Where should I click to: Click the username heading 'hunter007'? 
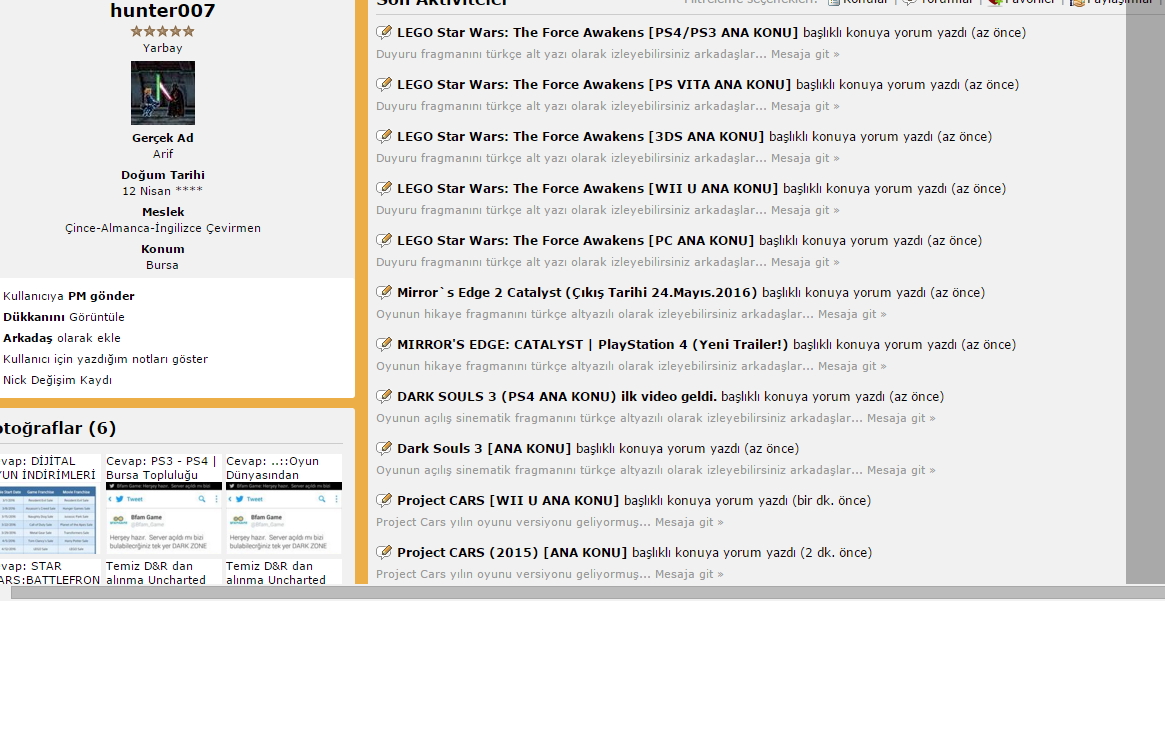point(163,10)
